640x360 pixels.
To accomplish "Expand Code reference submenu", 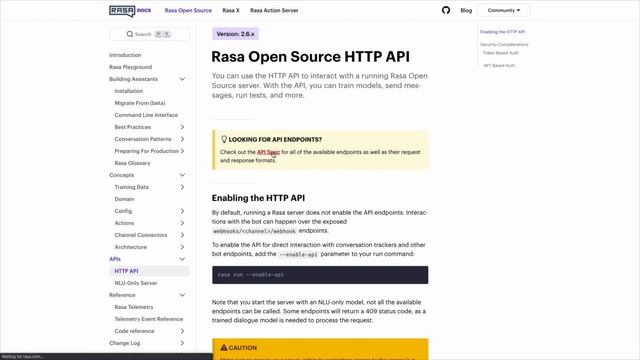I will point(182,331).
